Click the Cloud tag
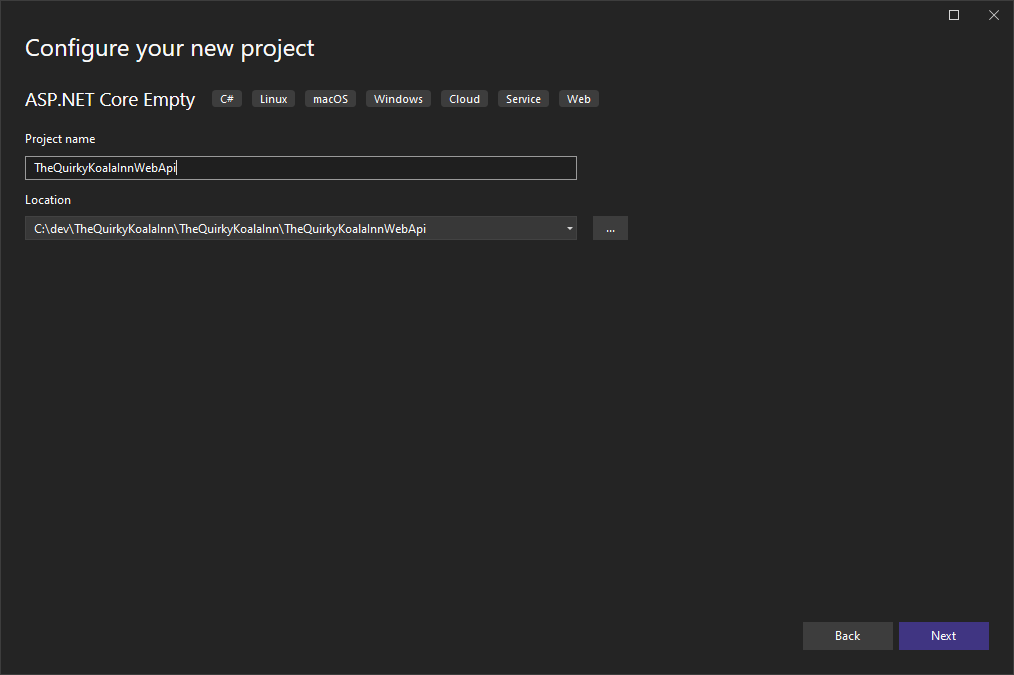The image size is (1014, 675). tap(464, 99)
